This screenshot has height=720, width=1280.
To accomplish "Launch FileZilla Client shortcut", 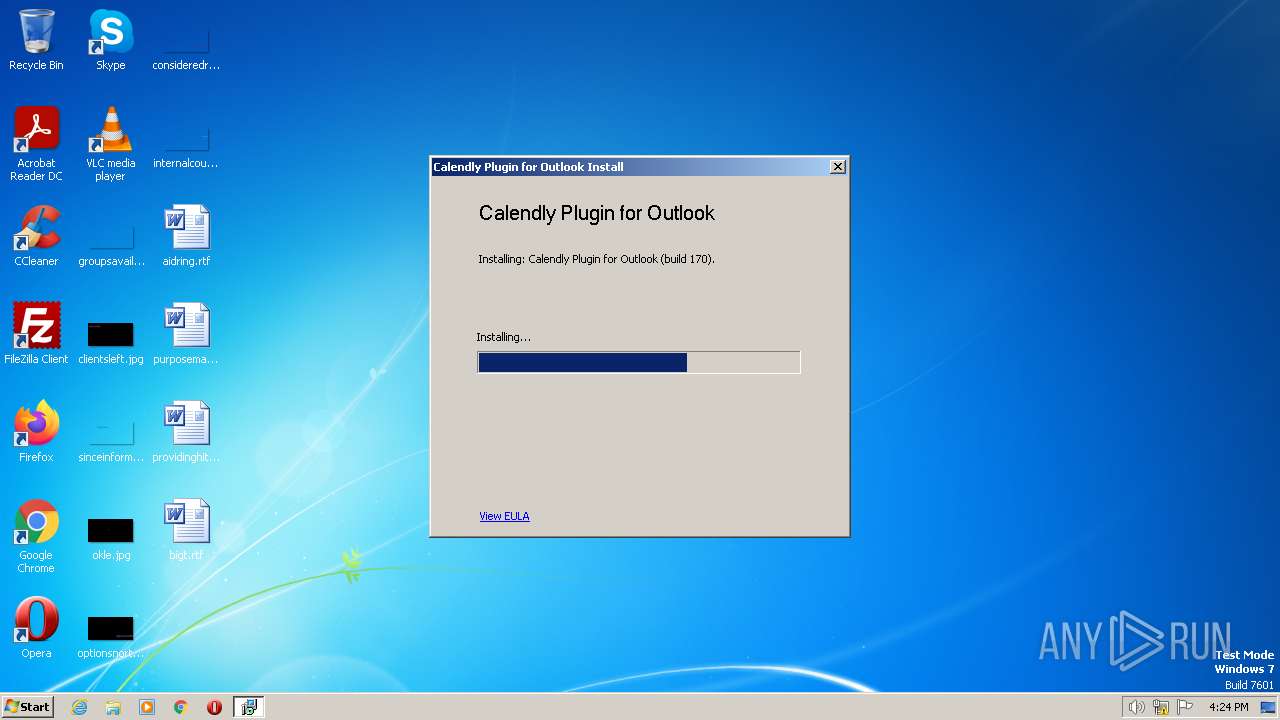I will pos(36,334).
